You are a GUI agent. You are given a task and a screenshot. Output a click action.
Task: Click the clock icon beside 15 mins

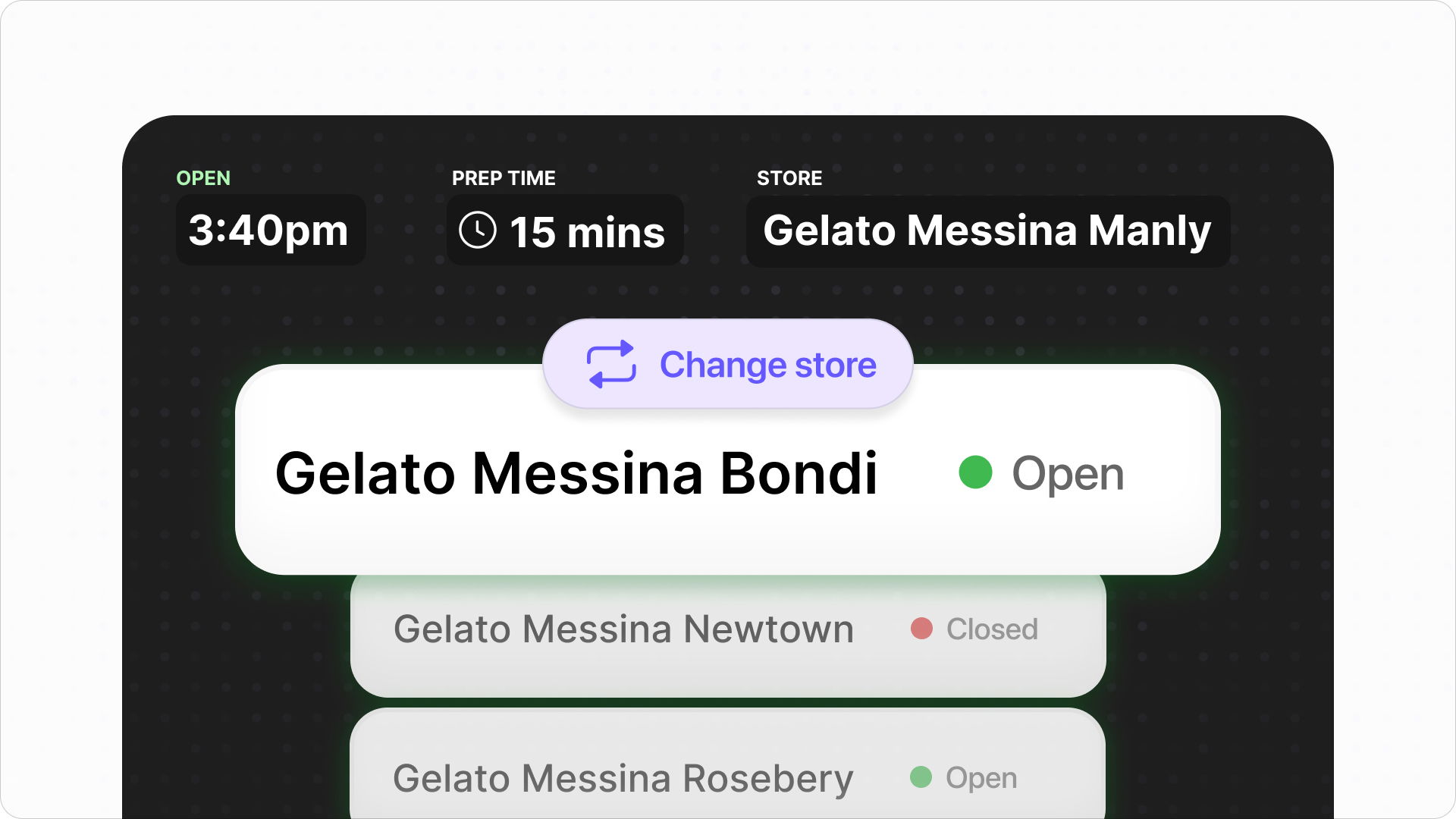coord(478,230)
